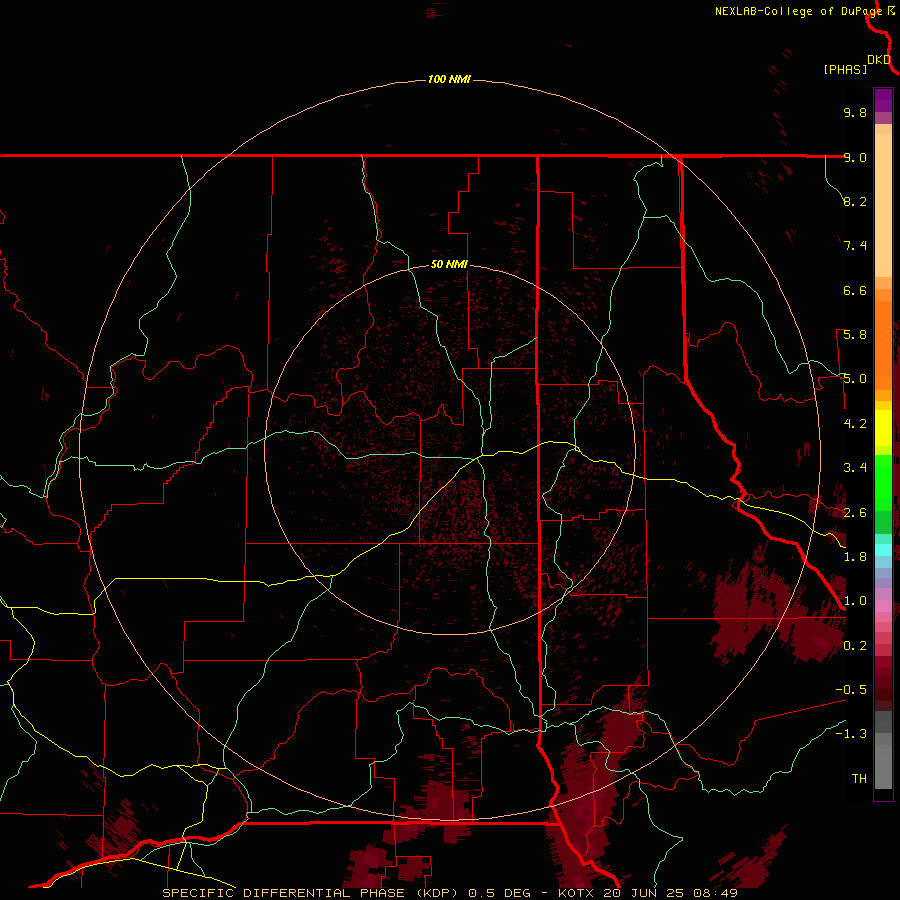
Task: Click the Specific Differential Phase KDP caption
Action: point(449,893)
